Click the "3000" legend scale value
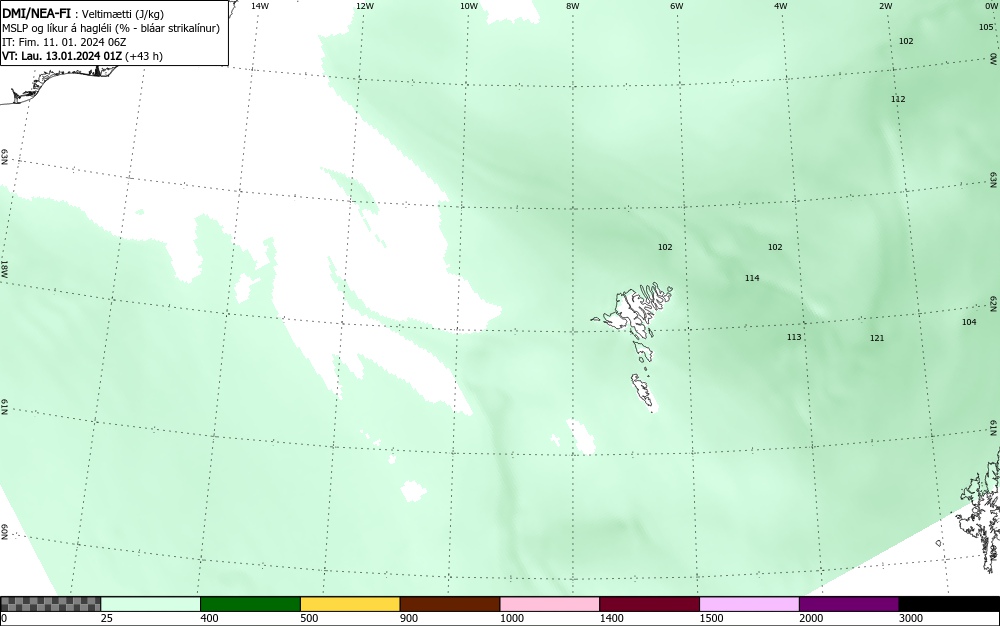 pyautogui.click(x=912, y=618)
